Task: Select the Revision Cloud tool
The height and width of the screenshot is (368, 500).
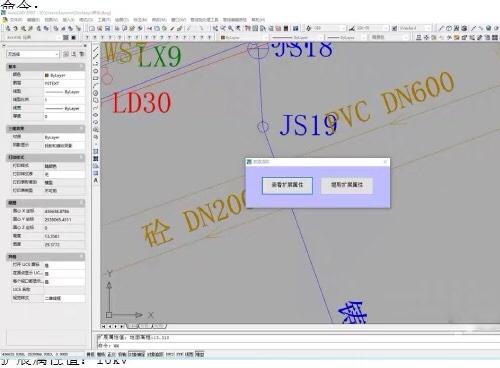Action: 96,100
